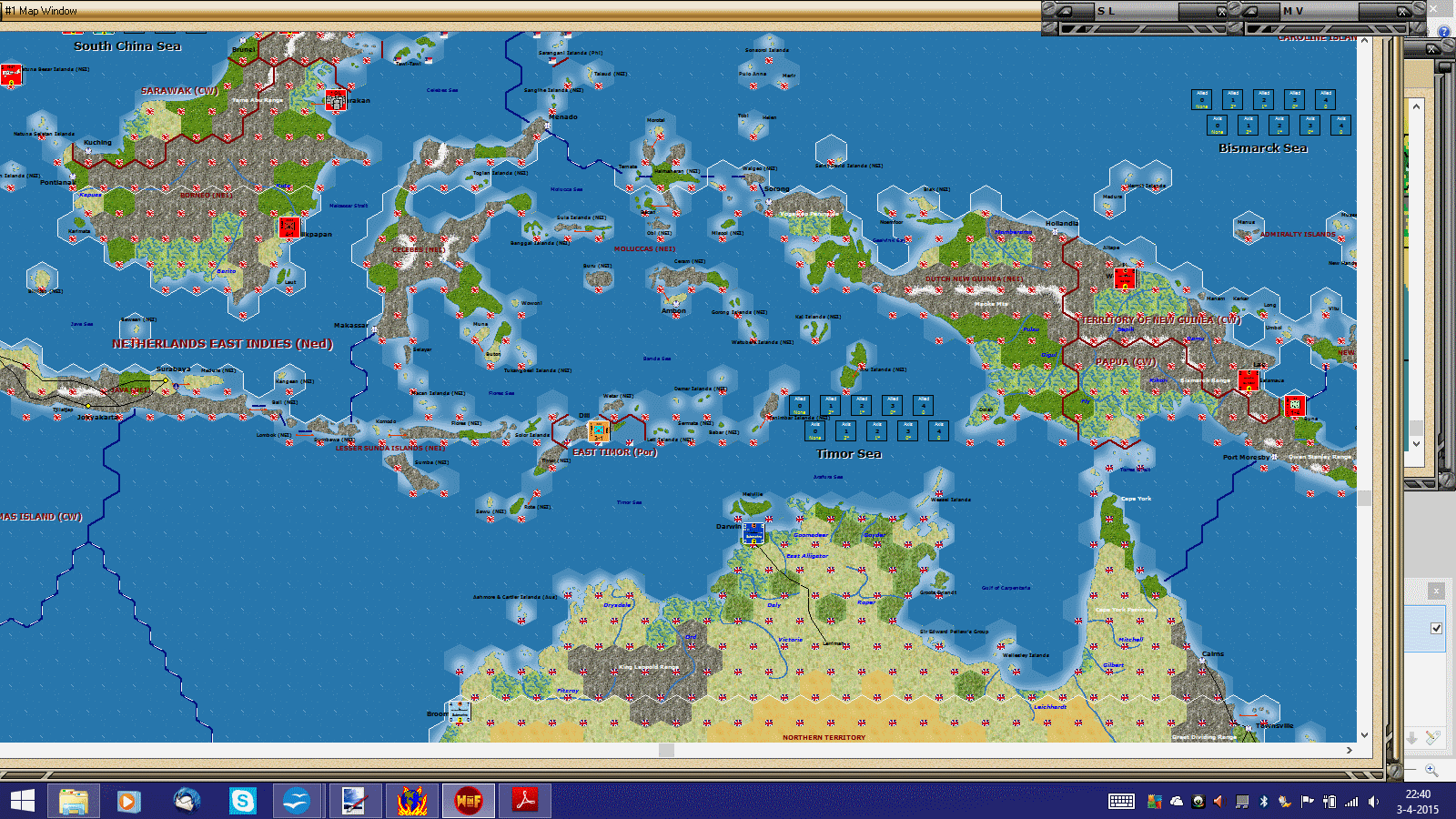This screenshot has width=1456, height=819.
Task: Click the map window scroll down arrow
Action: coord(1364,735)
